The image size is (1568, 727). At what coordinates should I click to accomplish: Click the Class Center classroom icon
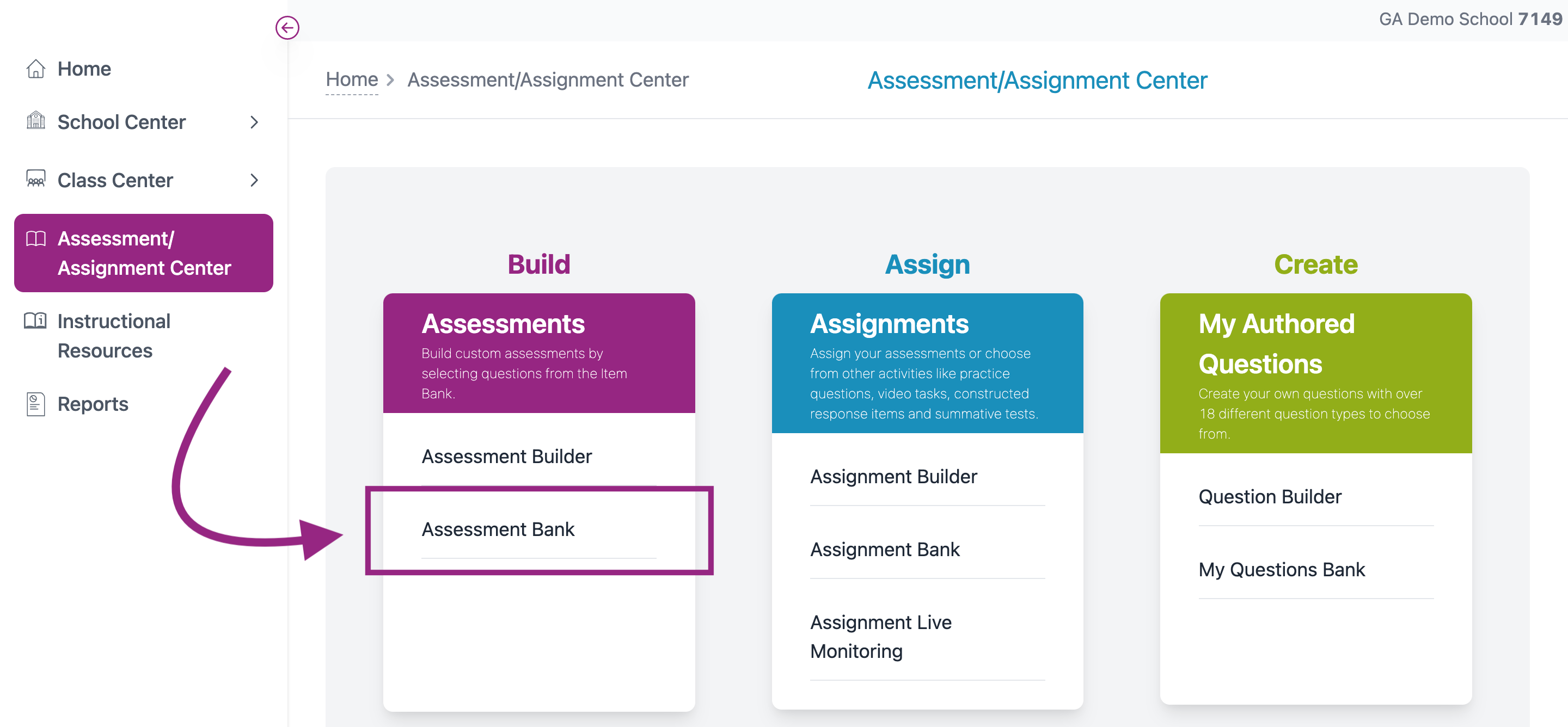click(36, 180)
